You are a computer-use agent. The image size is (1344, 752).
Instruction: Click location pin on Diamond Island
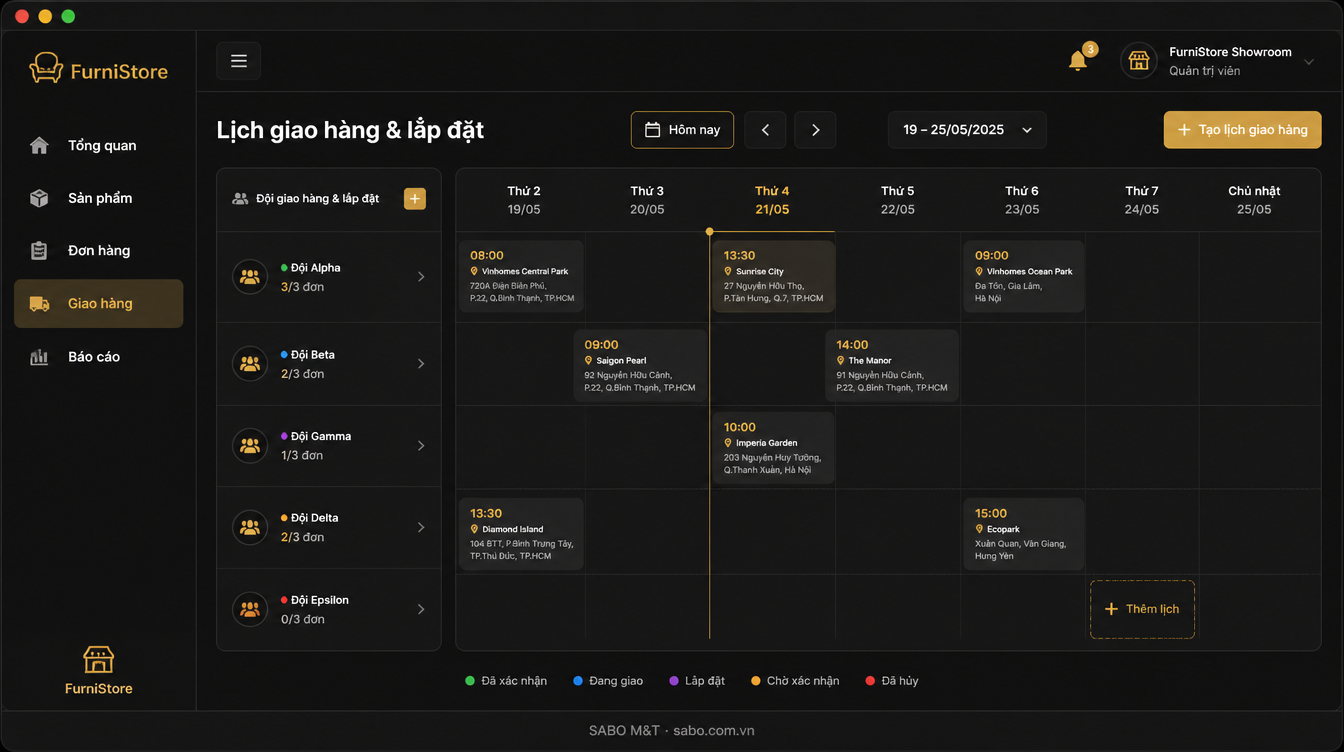coord(474,529)
